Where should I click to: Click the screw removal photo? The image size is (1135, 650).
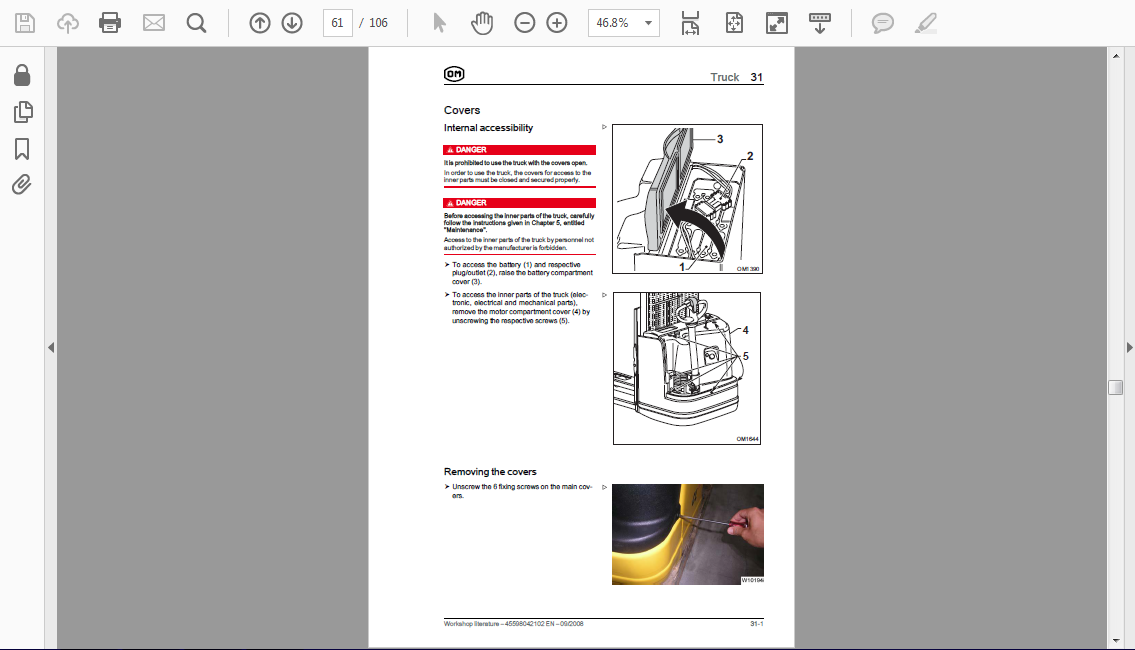[x=688, y=534]
